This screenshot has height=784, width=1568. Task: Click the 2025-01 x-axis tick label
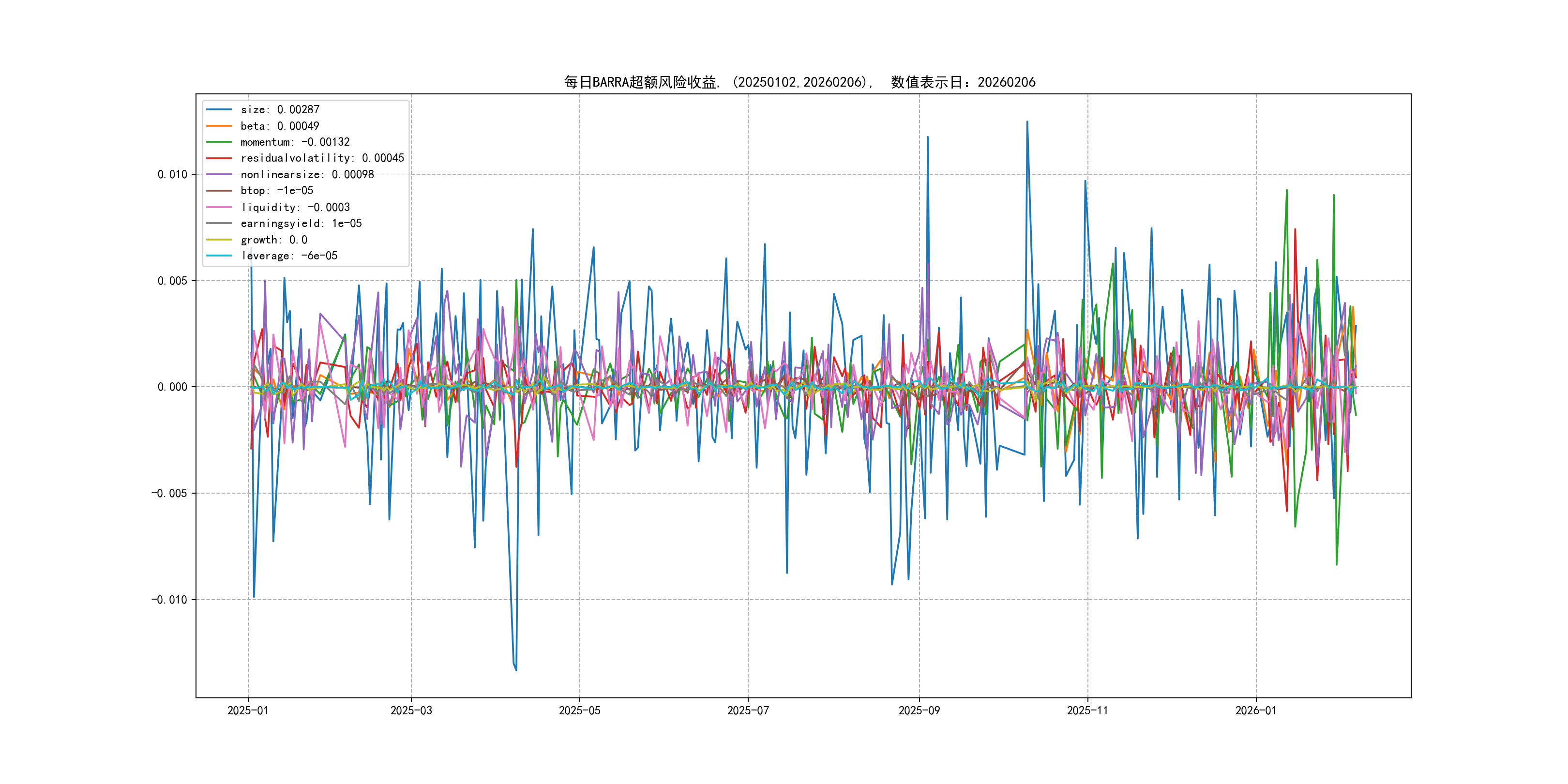pyautogui.click(x=248, y=710)
